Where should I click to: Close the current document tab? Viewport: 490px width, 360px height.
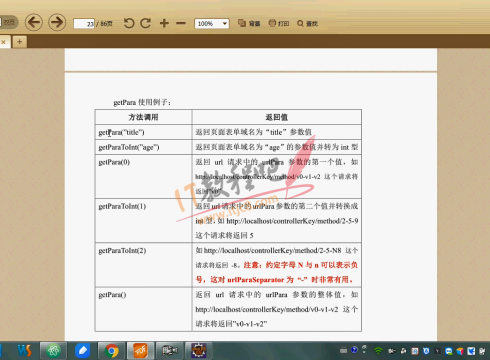(x=3, y=42)
